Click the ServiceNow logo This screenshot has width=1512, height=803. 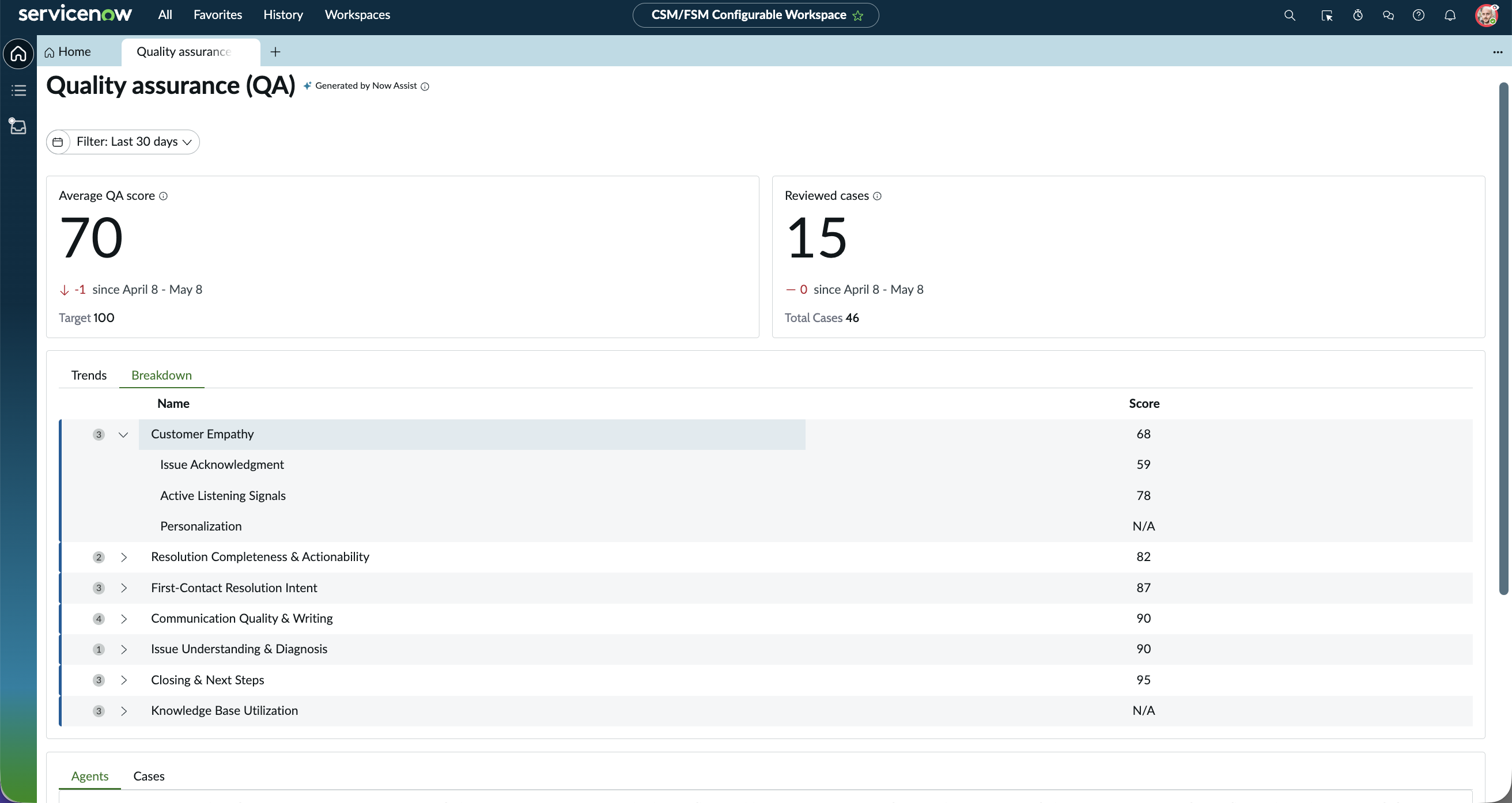[74, 14]
